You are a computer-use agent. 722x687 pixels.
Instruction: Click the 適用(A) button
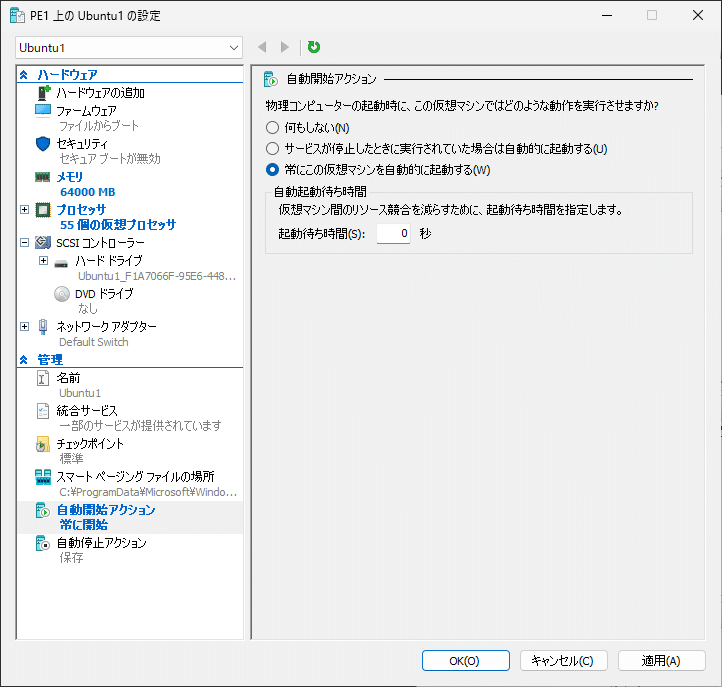coord(662,661)
